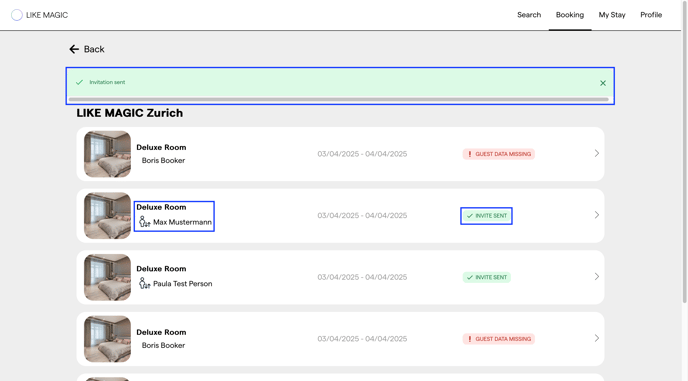Click the notification auto-dismiss progress bar
This screenshot has width=688, height=381.
(339, 100)
